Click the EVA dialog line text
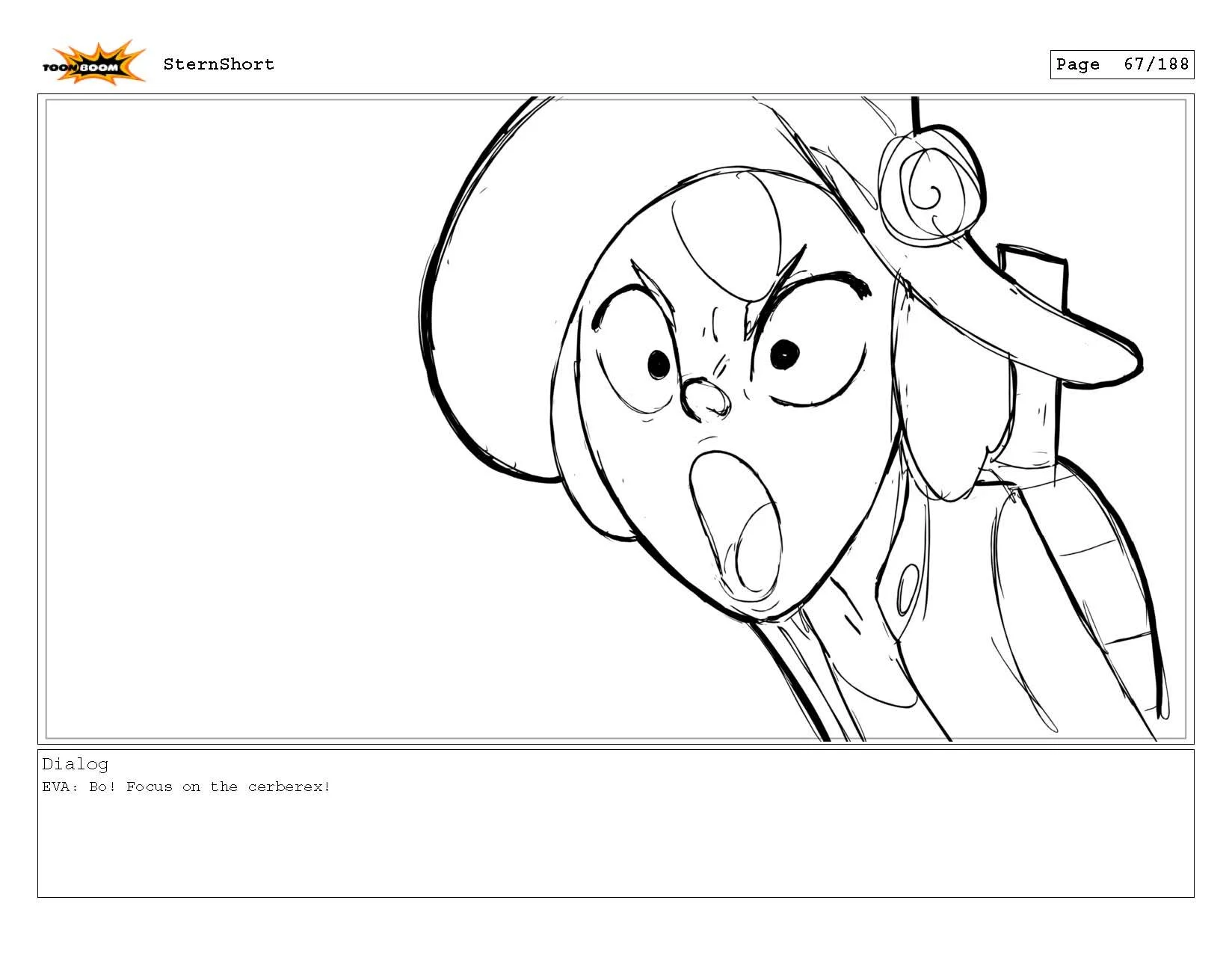Viewport: 1232px width, 954px height. (185, 787)
